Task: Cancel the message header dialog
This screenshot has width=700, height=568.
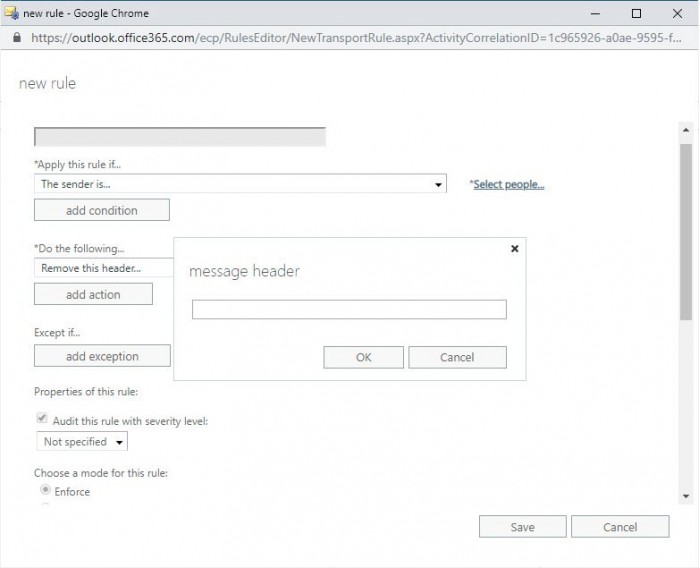Action: point(457,357)
